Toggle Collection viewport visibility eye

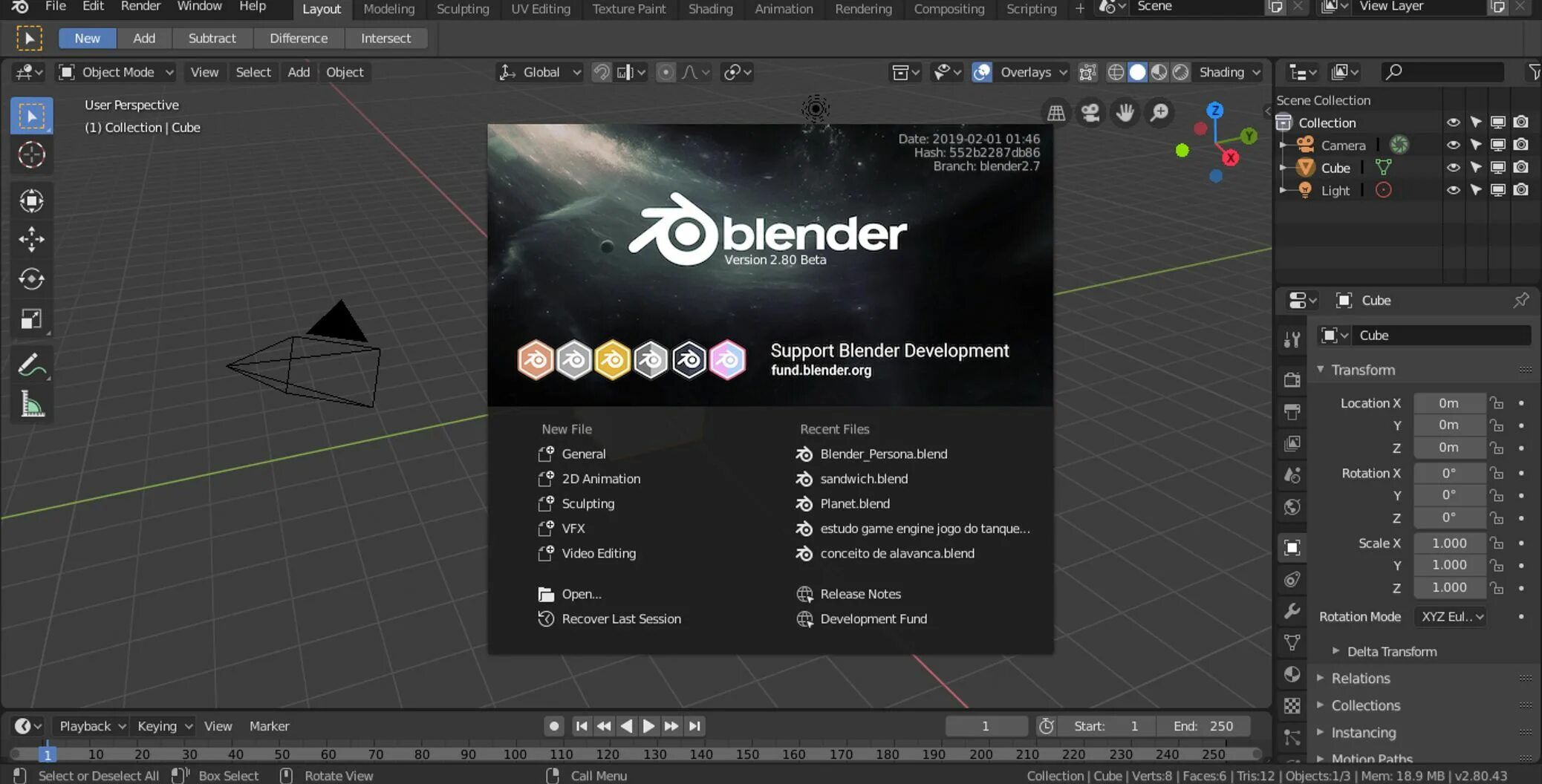pos(1453,122)
